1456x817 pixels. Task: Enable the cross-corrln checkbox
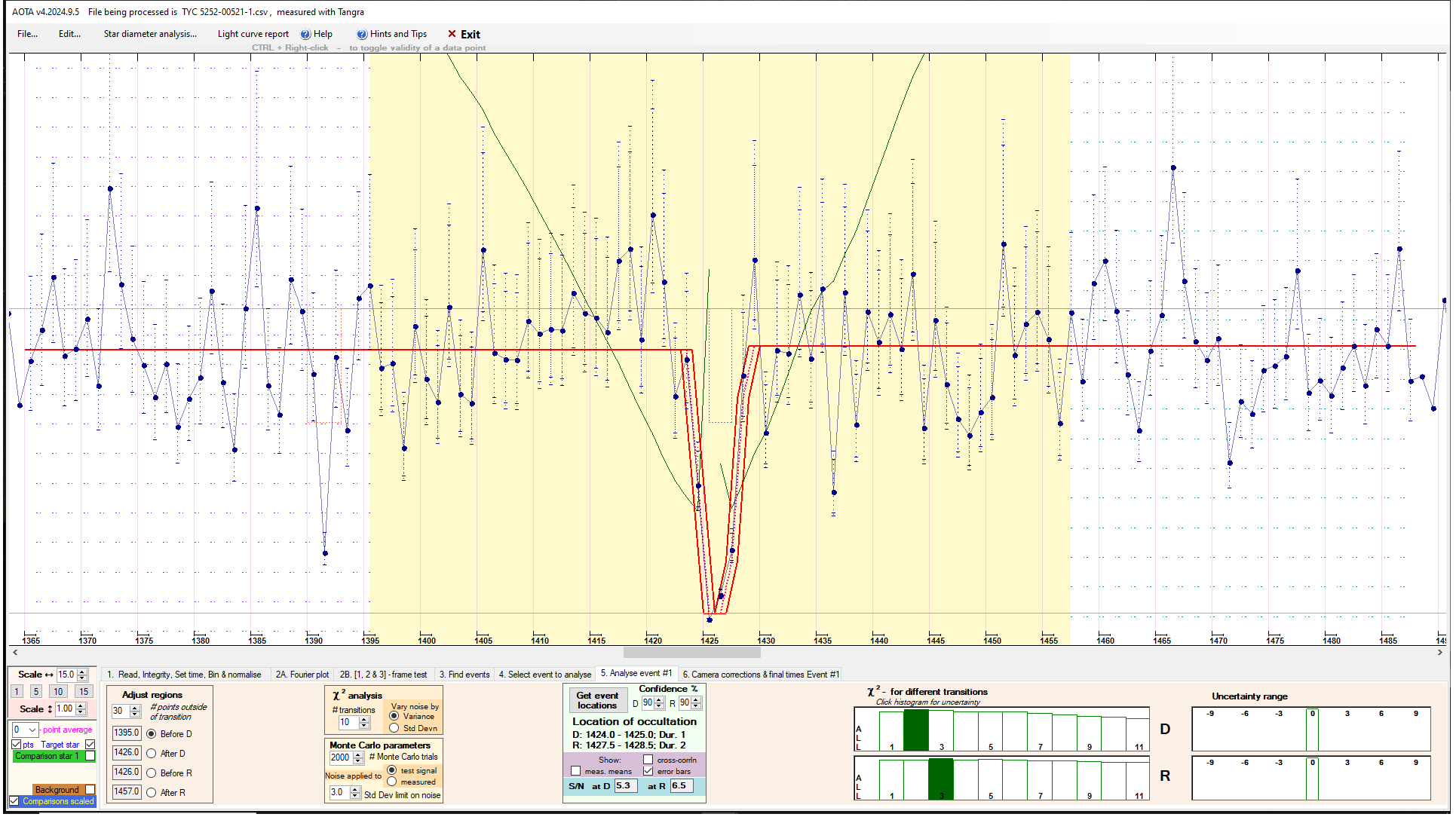pos(648,760)
